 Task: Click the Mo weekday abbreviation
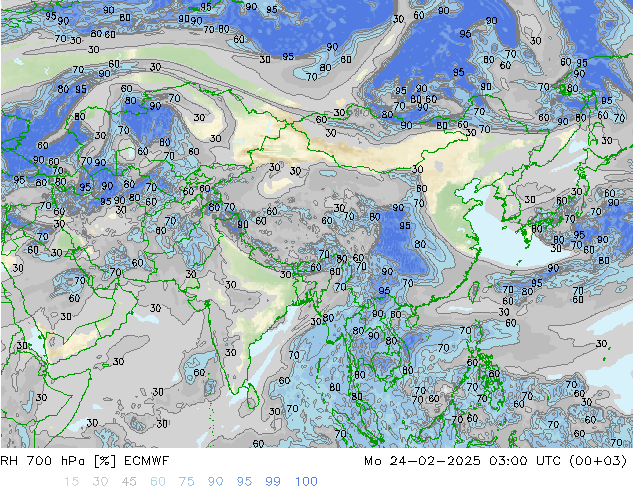[372, 460]
